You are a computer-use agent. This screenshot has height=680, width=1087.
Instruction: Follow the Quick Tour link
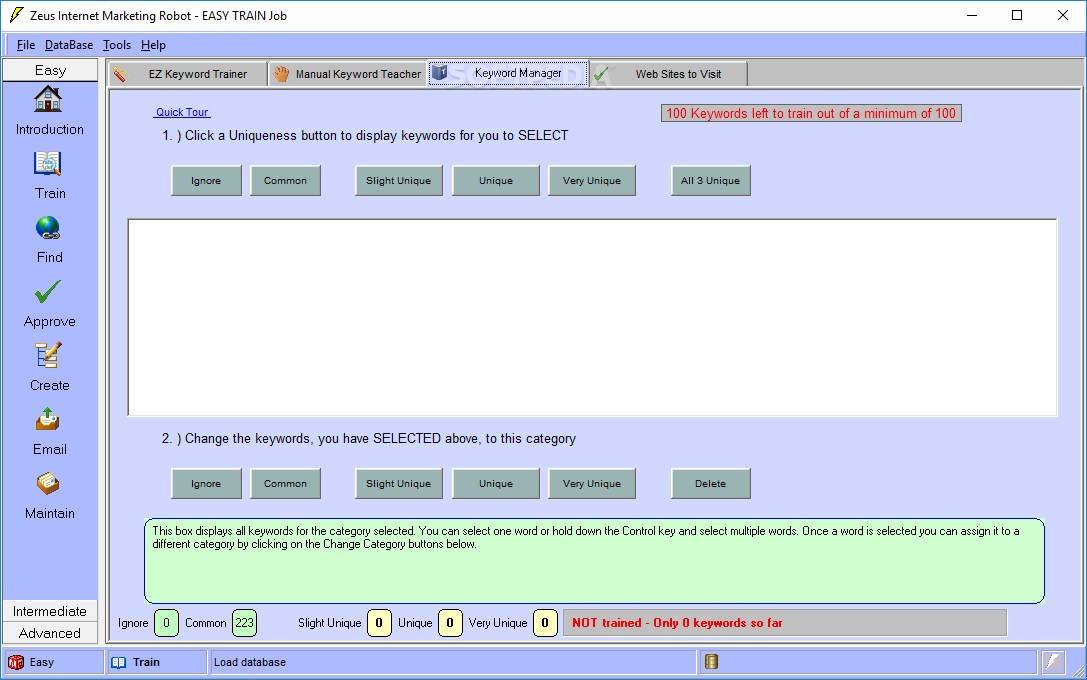pos(182,112)
